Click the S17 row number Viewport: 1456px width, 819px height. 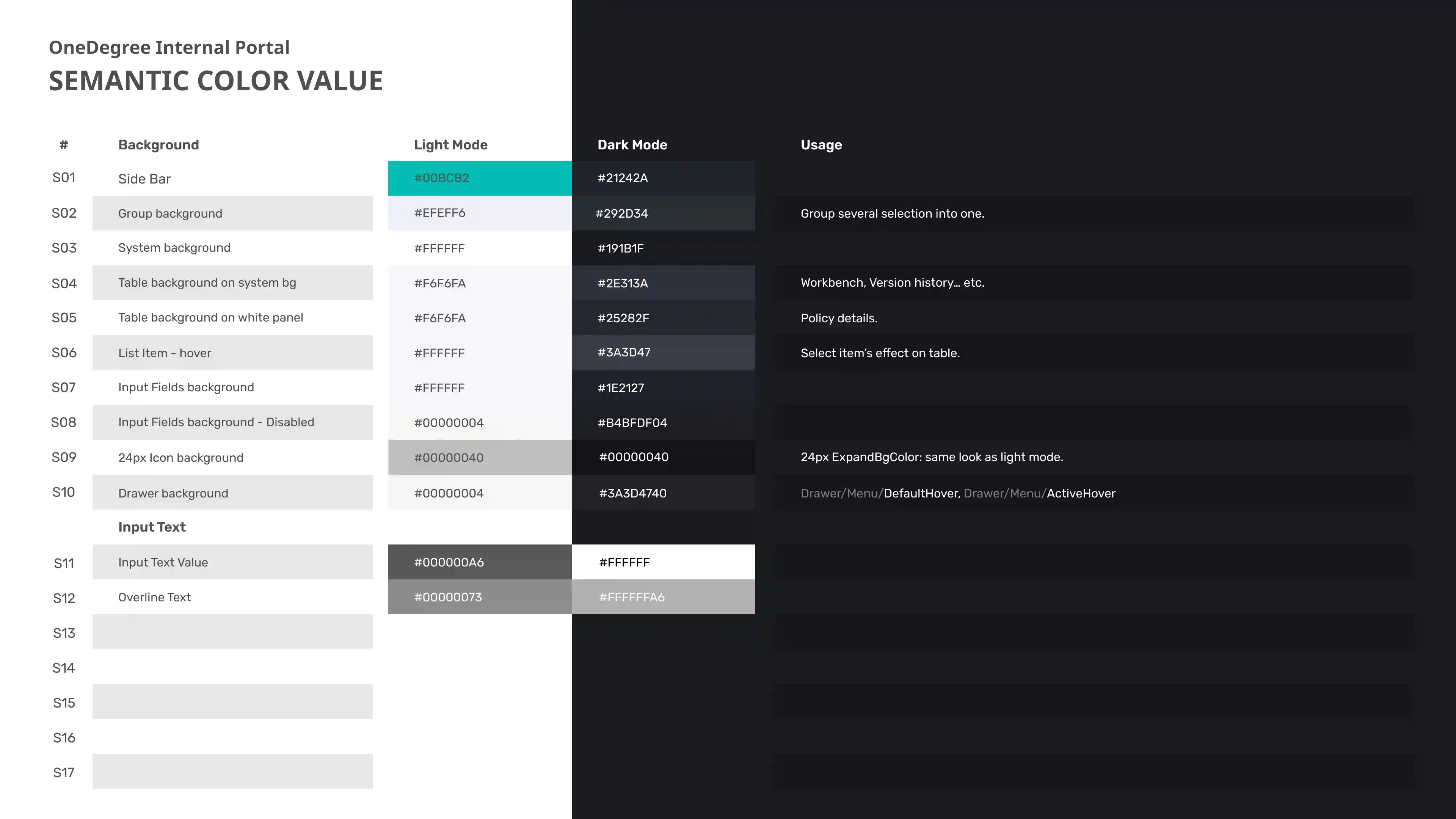coord(64,773)
